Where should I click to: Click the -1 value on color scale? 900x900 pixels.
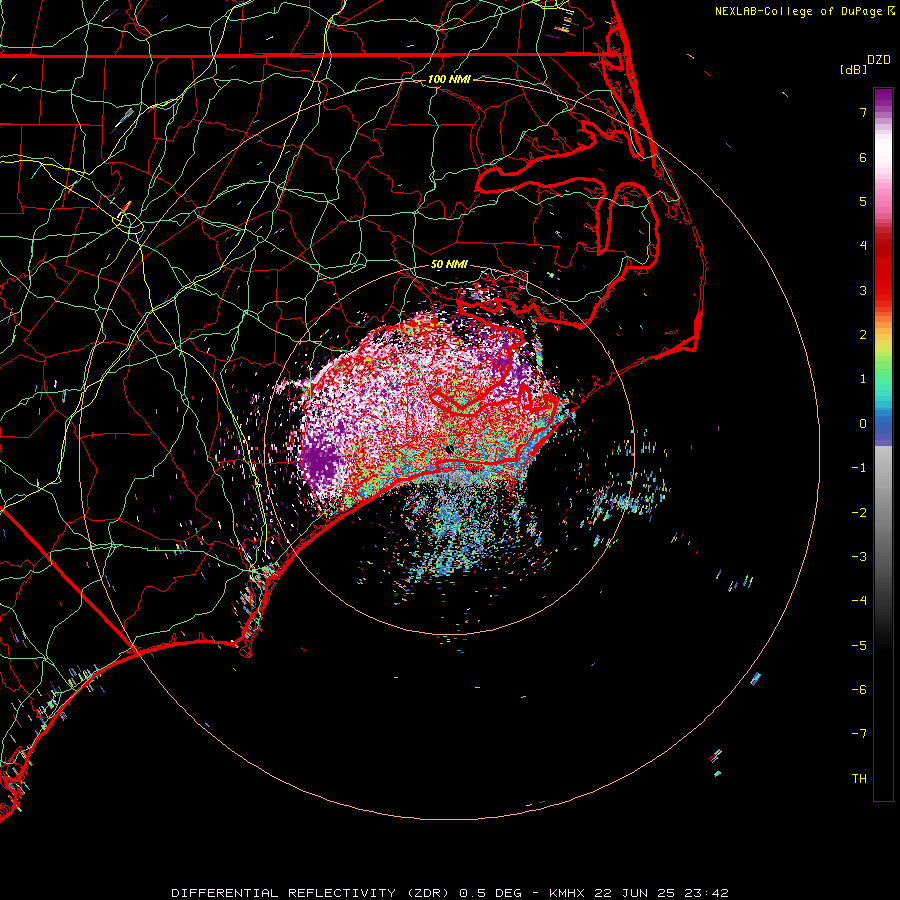tap(859, 468)
